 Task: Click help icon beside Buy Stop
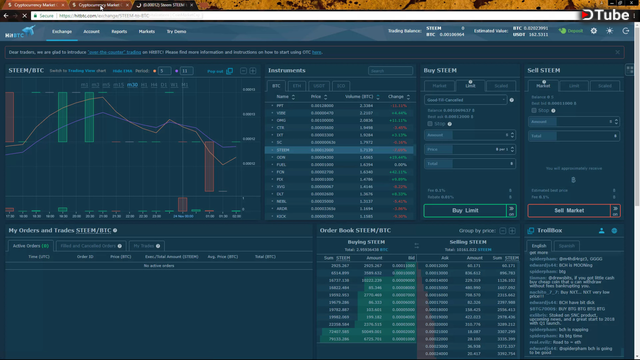449,124
